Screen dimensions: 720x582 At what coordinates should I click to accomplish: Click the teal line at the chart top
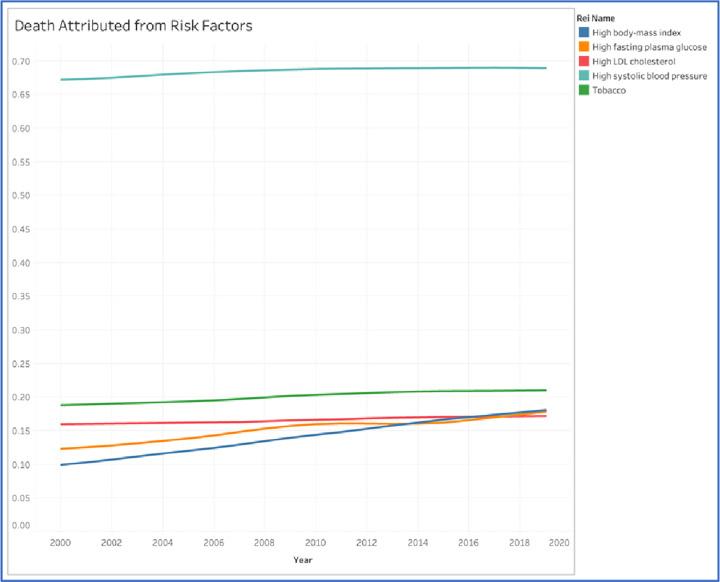pos(300,70)
